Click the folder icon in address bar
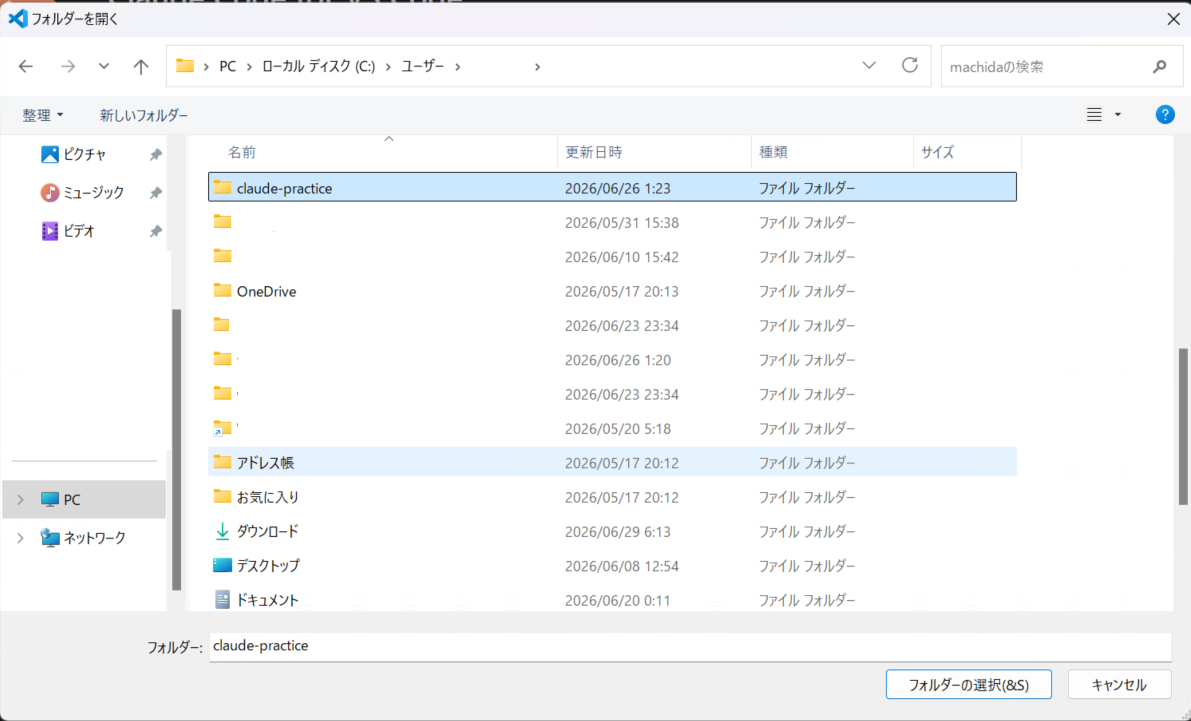Screen dimensions: 1191x721 185,66
